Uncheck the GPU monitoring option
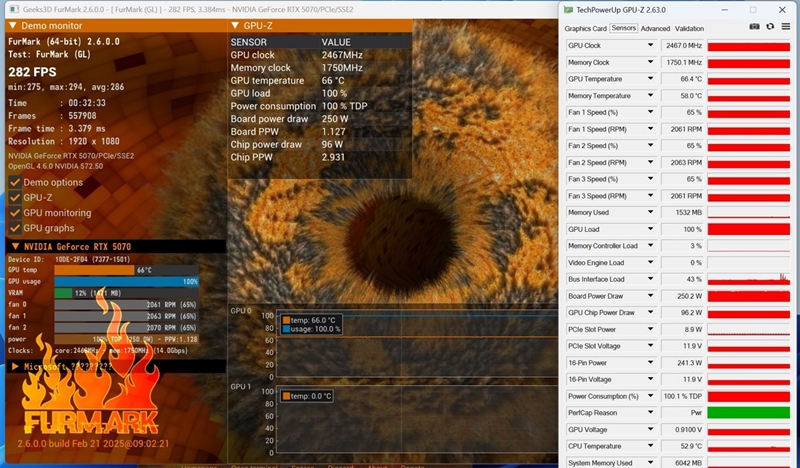The image size is (800, 468). tap(15, 212)
